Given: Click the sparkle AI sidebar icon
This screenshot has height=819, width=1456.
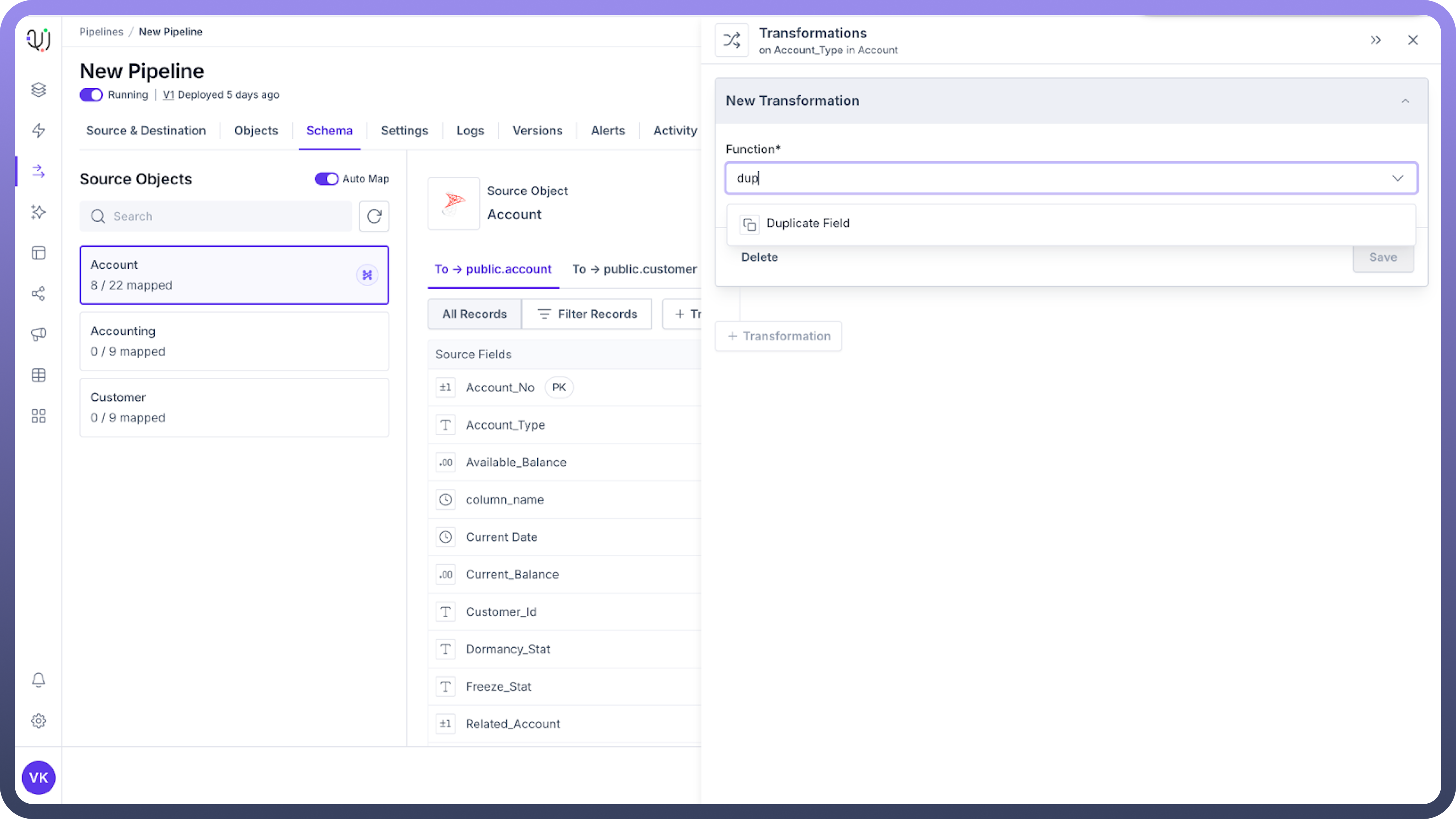Looking at the screenshot, I should 39,212.
